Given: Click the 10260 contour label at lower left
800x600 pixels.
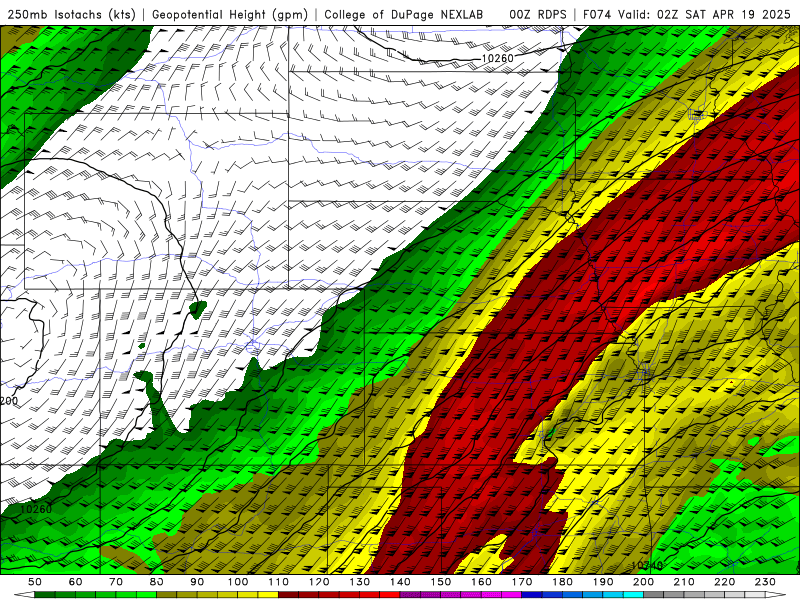Looking at the screenshot, I should click(36, 509).
